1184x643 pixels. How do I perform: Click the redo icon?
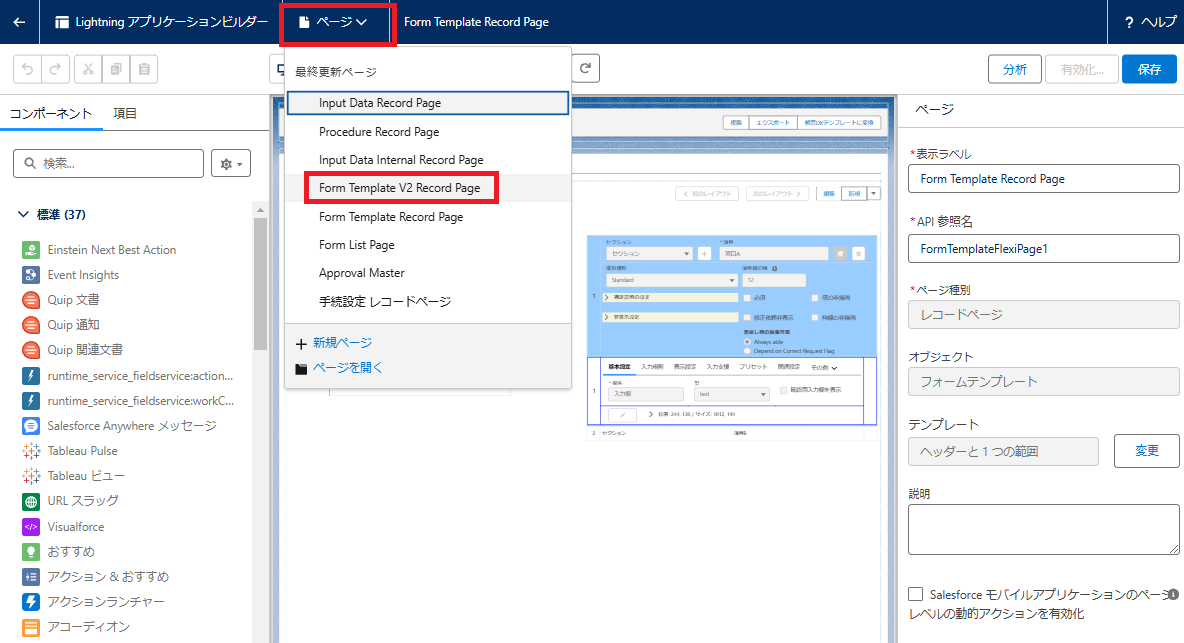(55, 69)
